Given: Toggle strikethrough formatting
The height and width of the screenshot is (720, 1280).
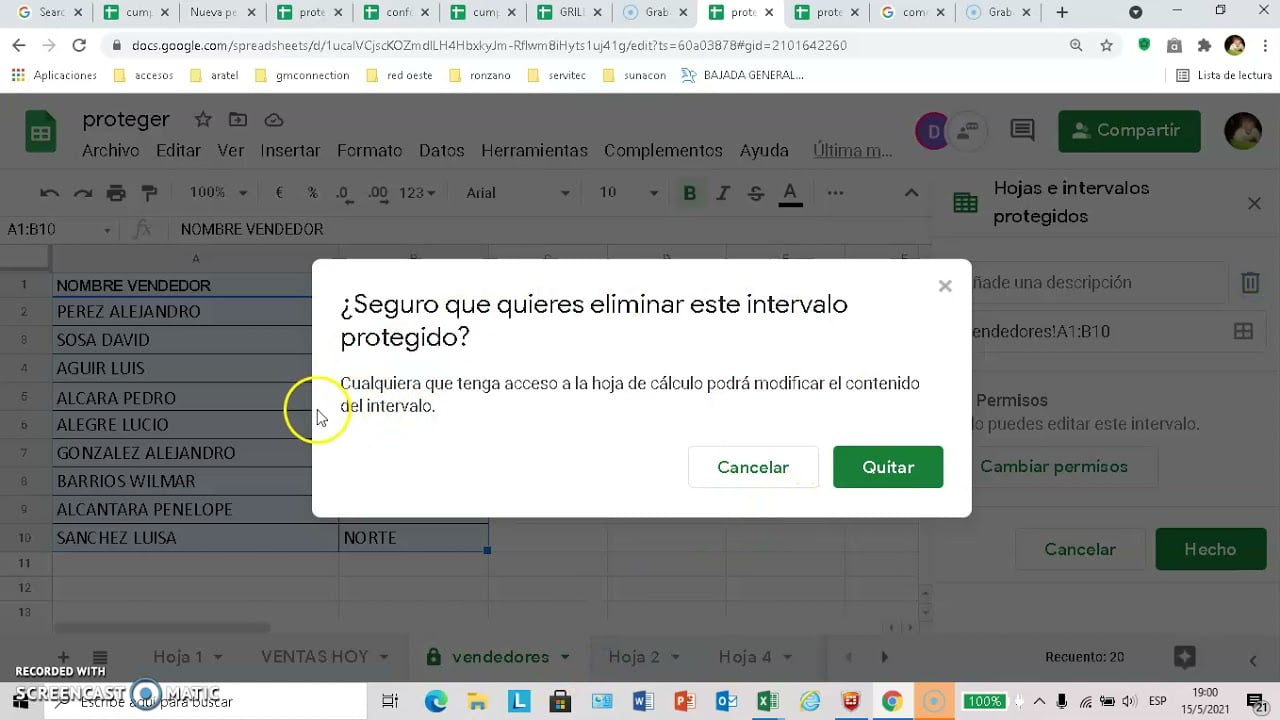Looking at the screenshot, I should (x=756, y=193).
